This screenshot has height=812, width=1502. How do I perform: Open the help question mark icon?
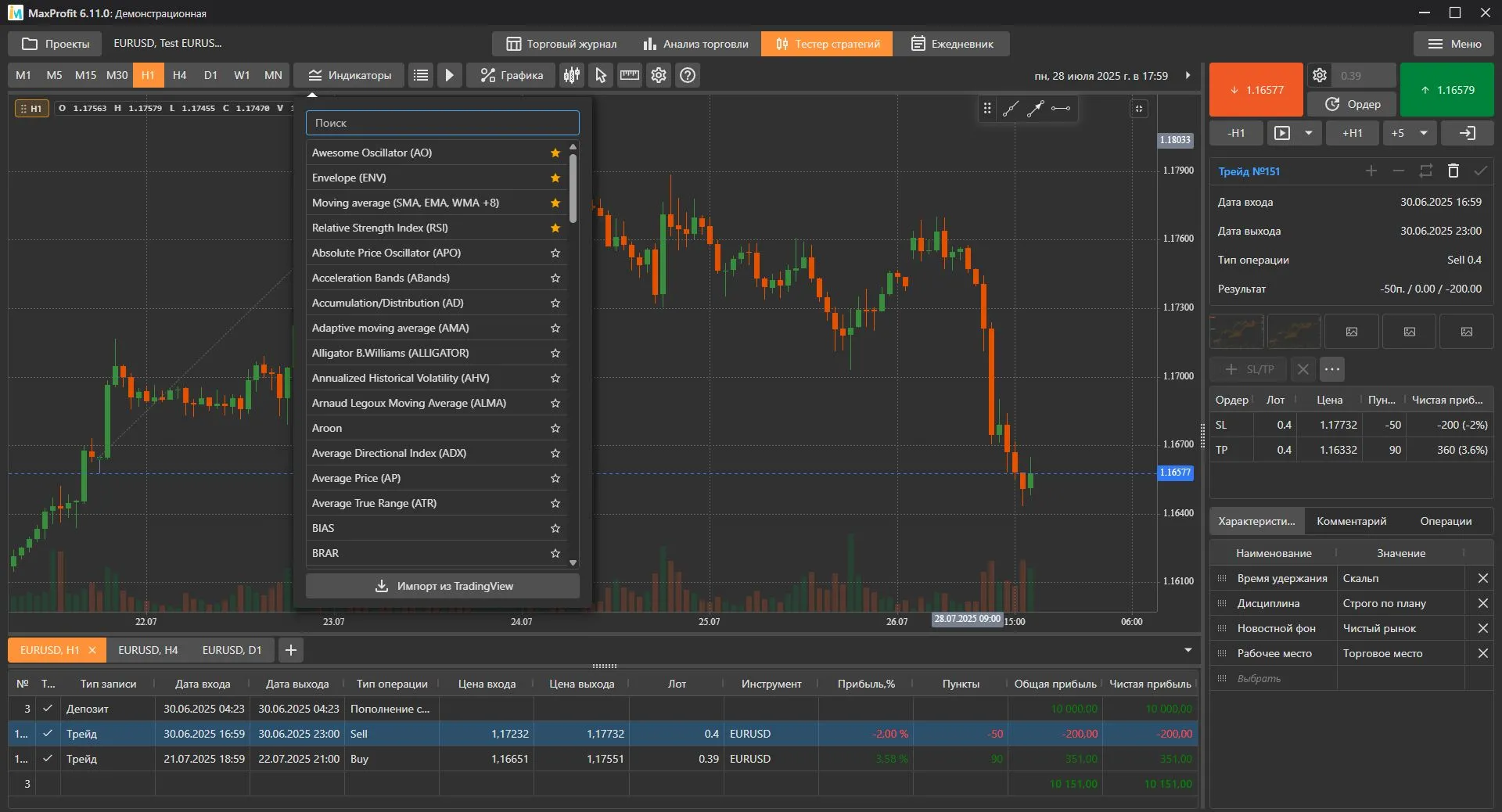(x=688, y=75)
